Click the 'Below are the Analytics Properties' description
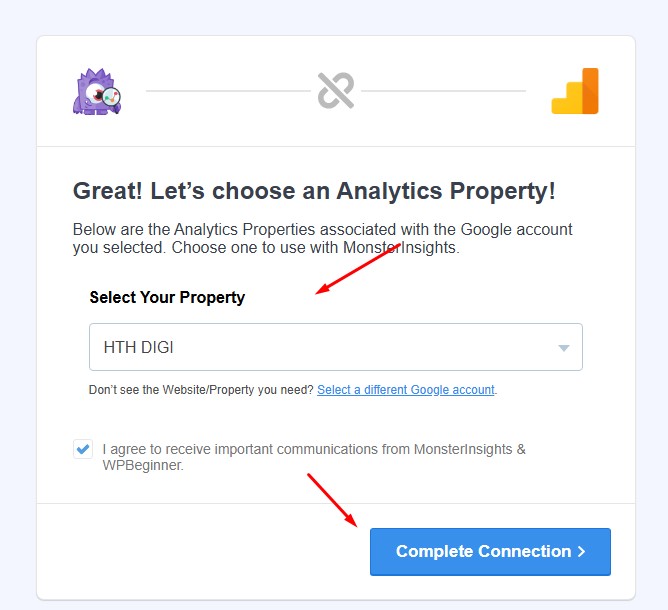668x610 pixels. click(x=322, y=238)
